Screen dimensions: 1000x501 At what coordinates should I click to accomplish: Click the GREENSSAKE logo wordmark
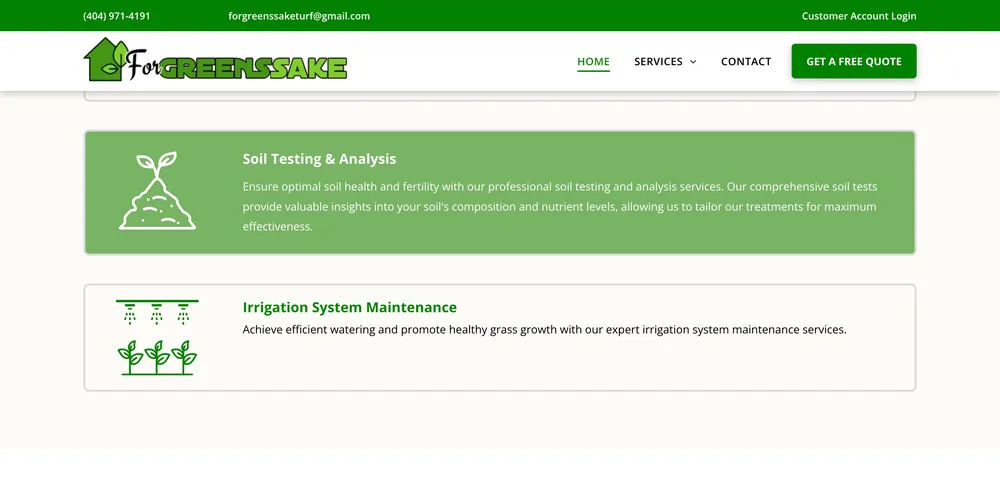point(252,67)
